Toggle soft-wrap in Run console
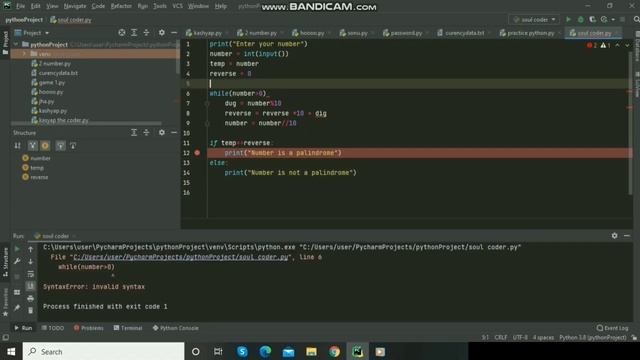The width and height of the screenshot is (640, 360). pos(31,274)
